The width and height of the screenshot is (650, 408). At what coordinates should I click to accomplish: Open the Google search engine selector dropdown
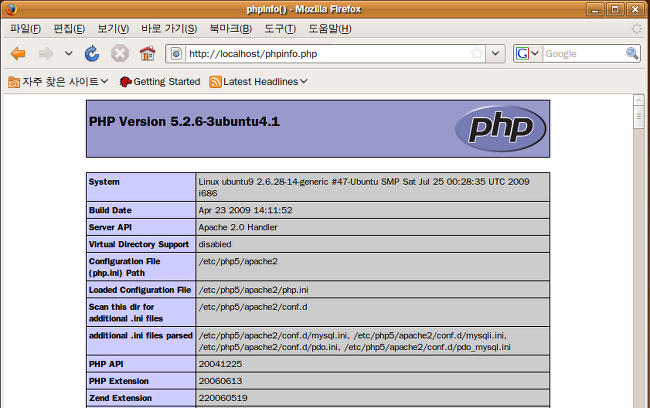click(x=527, y=54)
